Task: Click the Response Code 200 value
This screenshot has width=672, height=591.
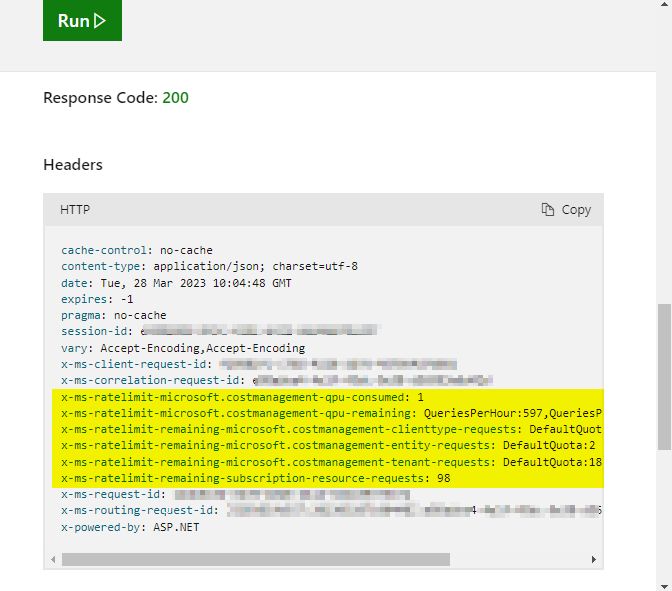Action: click(175, 98)
